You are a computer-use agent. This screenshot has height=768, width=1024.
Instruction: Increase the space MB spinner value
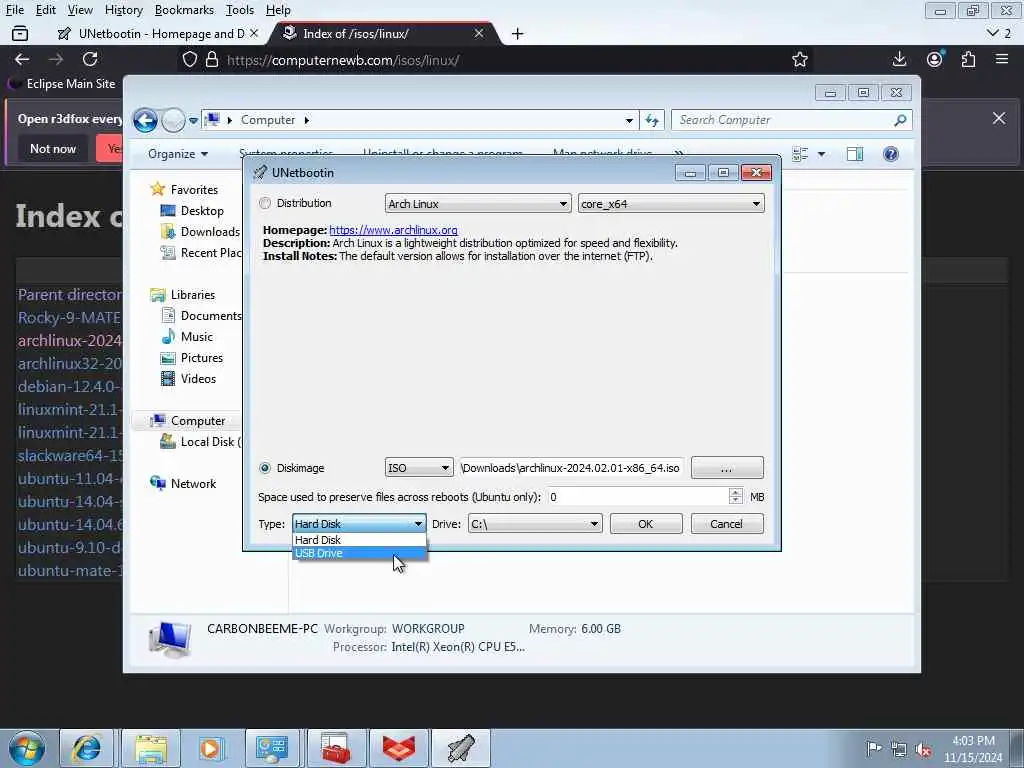[735, 492]
